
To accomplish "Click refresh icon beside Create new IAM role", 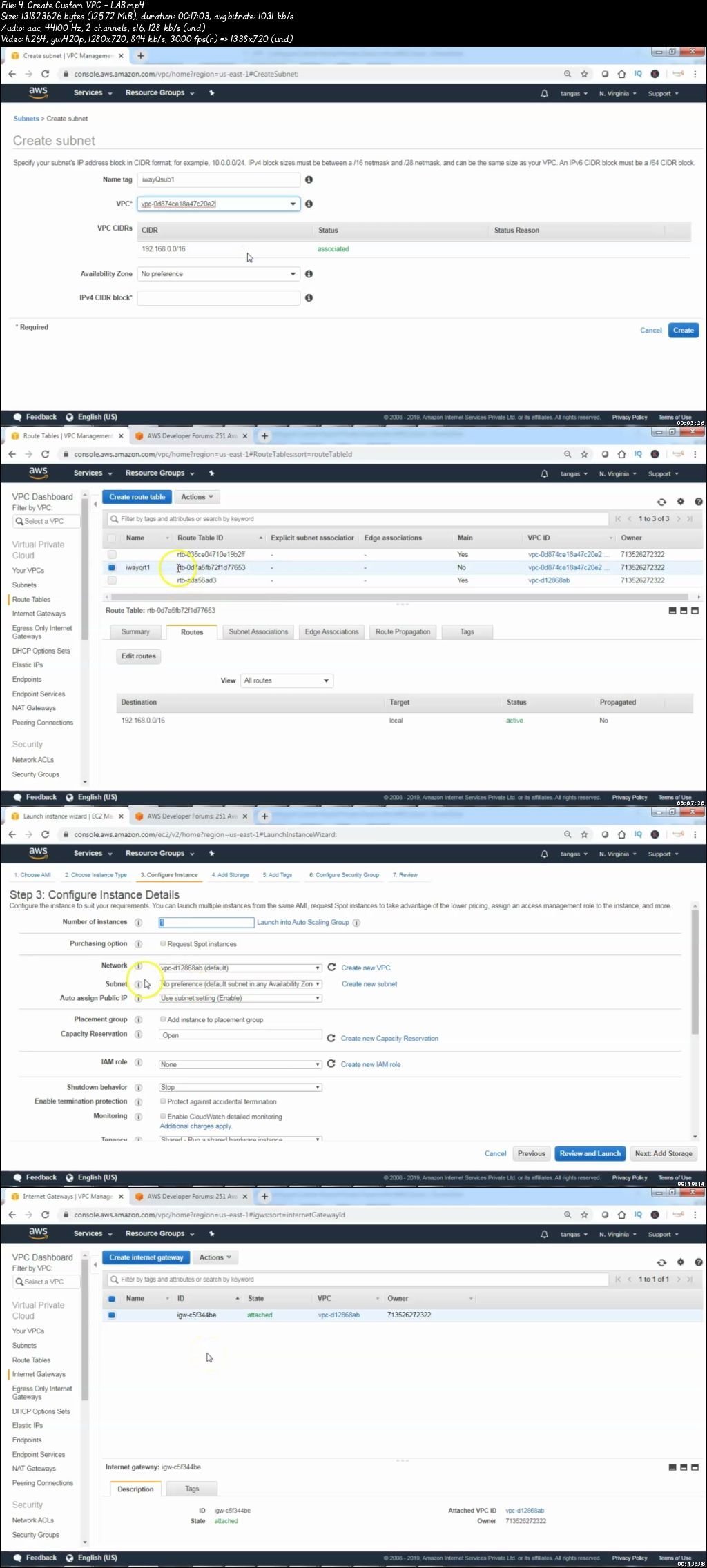I will 331,1064.
